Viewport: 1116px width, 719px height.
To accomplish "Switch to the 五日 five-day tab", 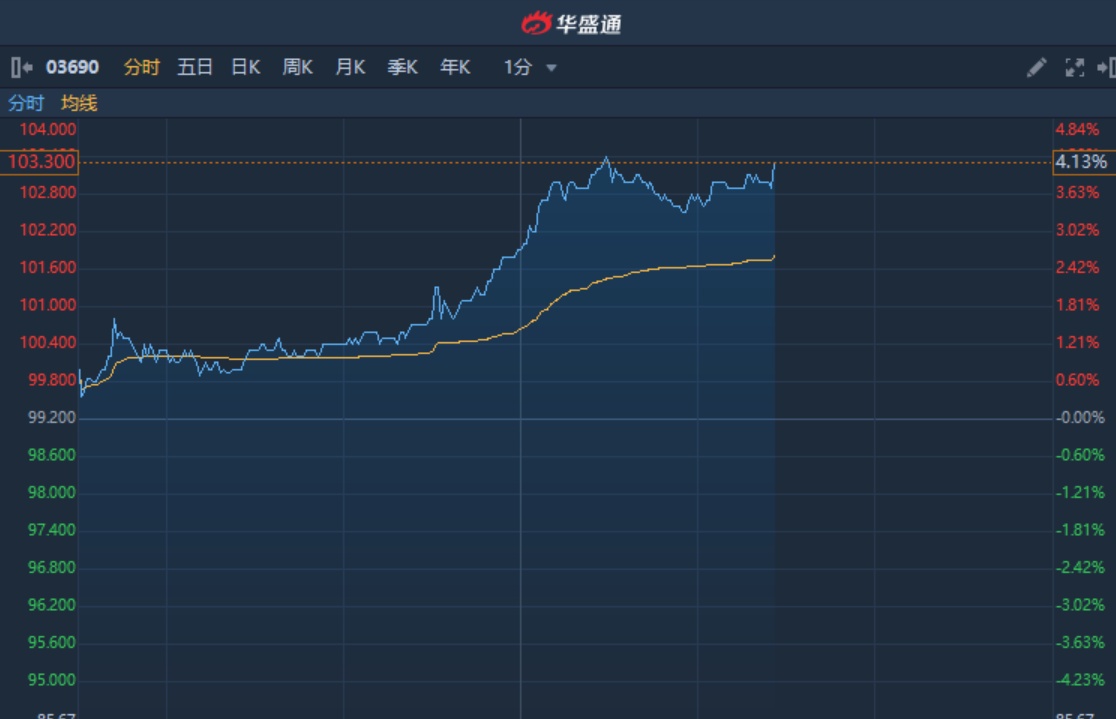I will pyautogui.click(x=194, y=67).
